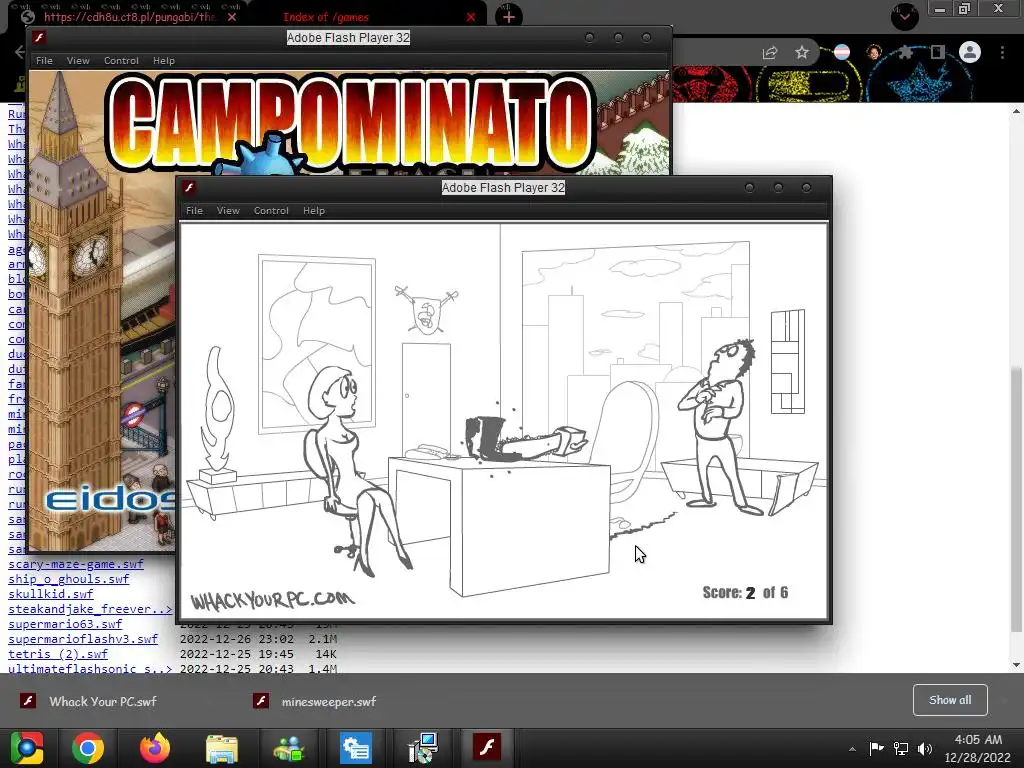The width and height of the screenshot is (1024, 768).
Task: Click the WHACKYOURPC.COM link in the game
Action: (272, 600)
